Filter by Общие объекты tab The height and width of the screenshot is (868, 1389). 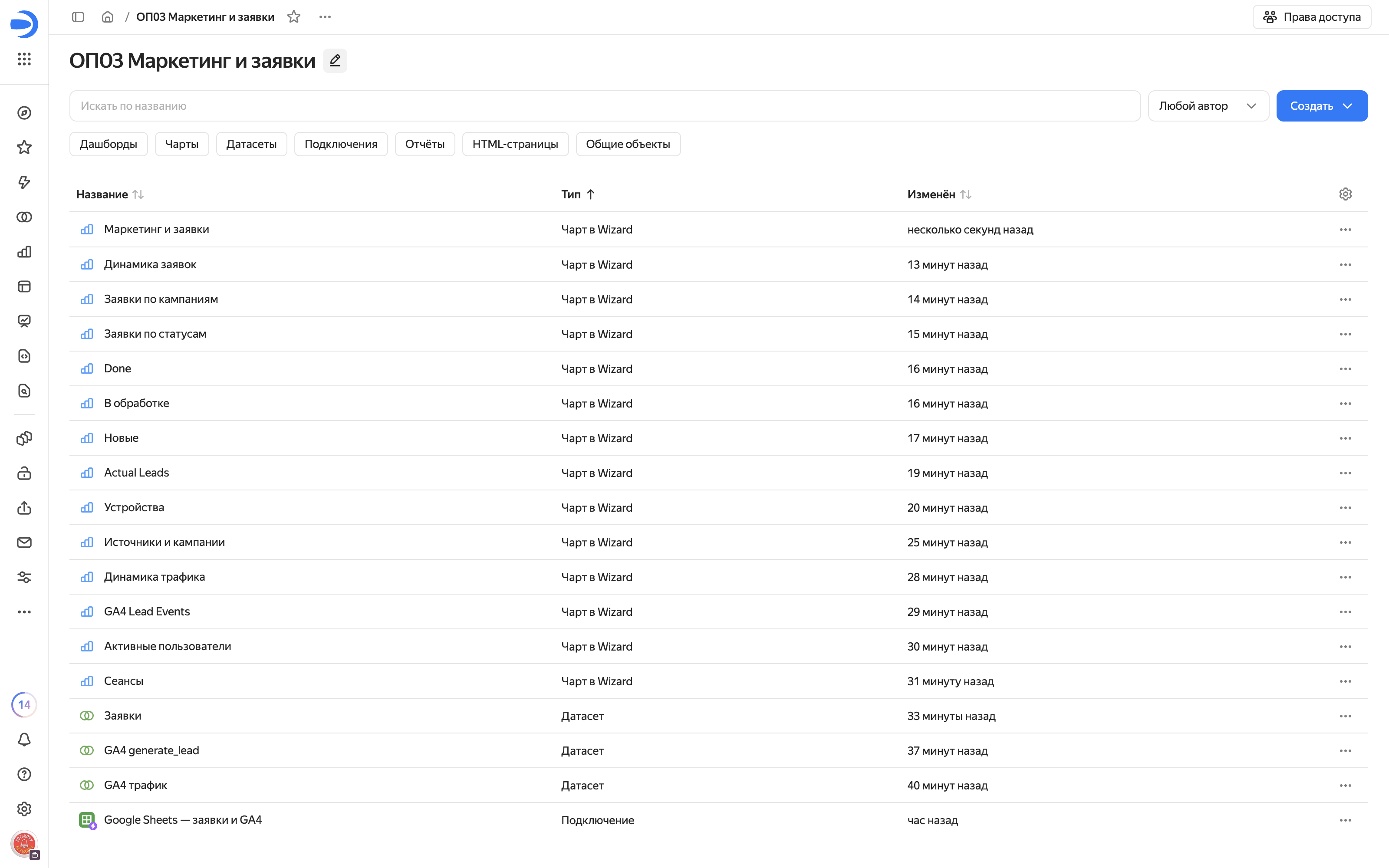[x=628, y=144]
